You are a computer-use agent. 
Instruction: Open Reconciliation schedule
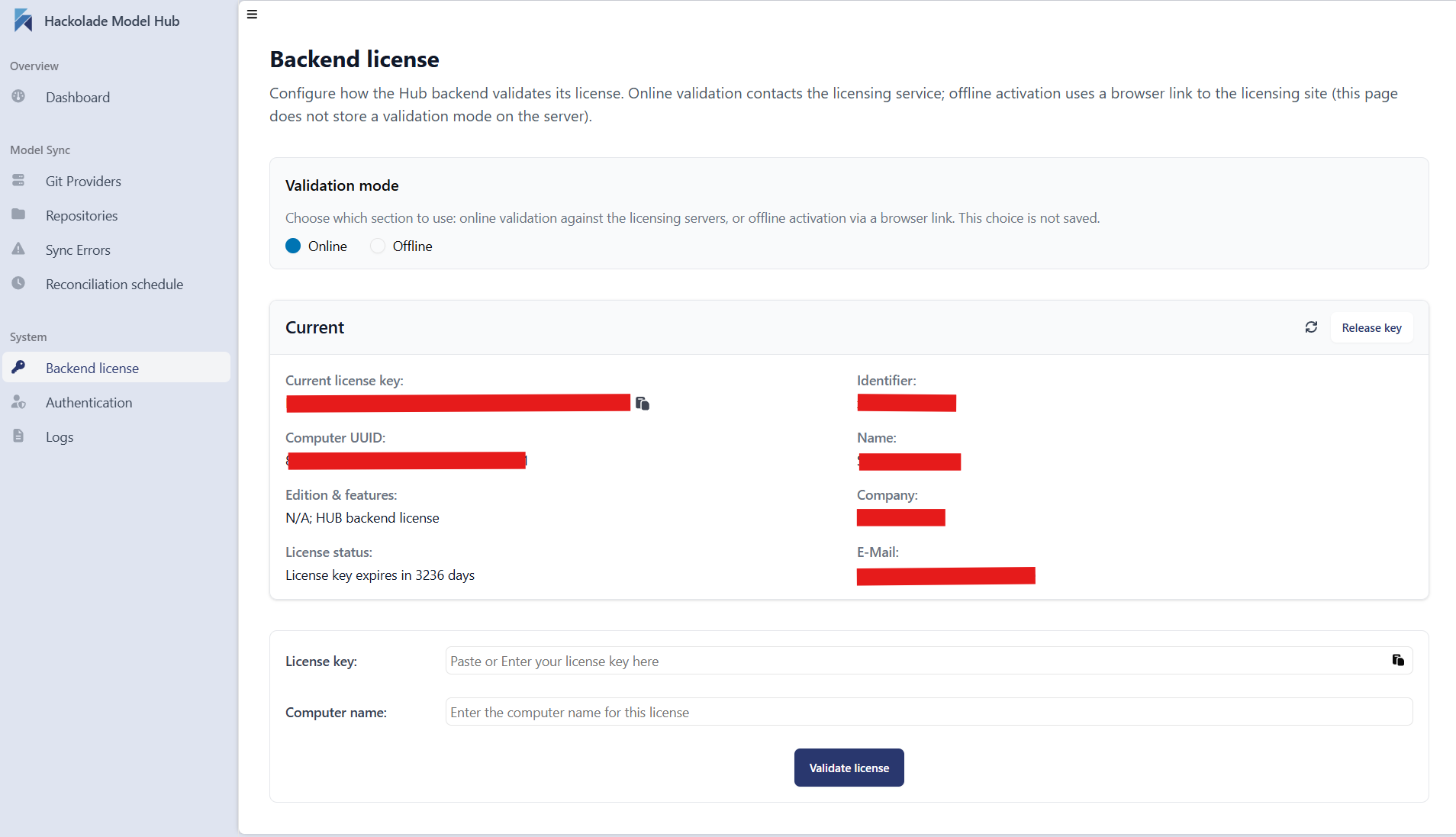(x=116, y=284)
